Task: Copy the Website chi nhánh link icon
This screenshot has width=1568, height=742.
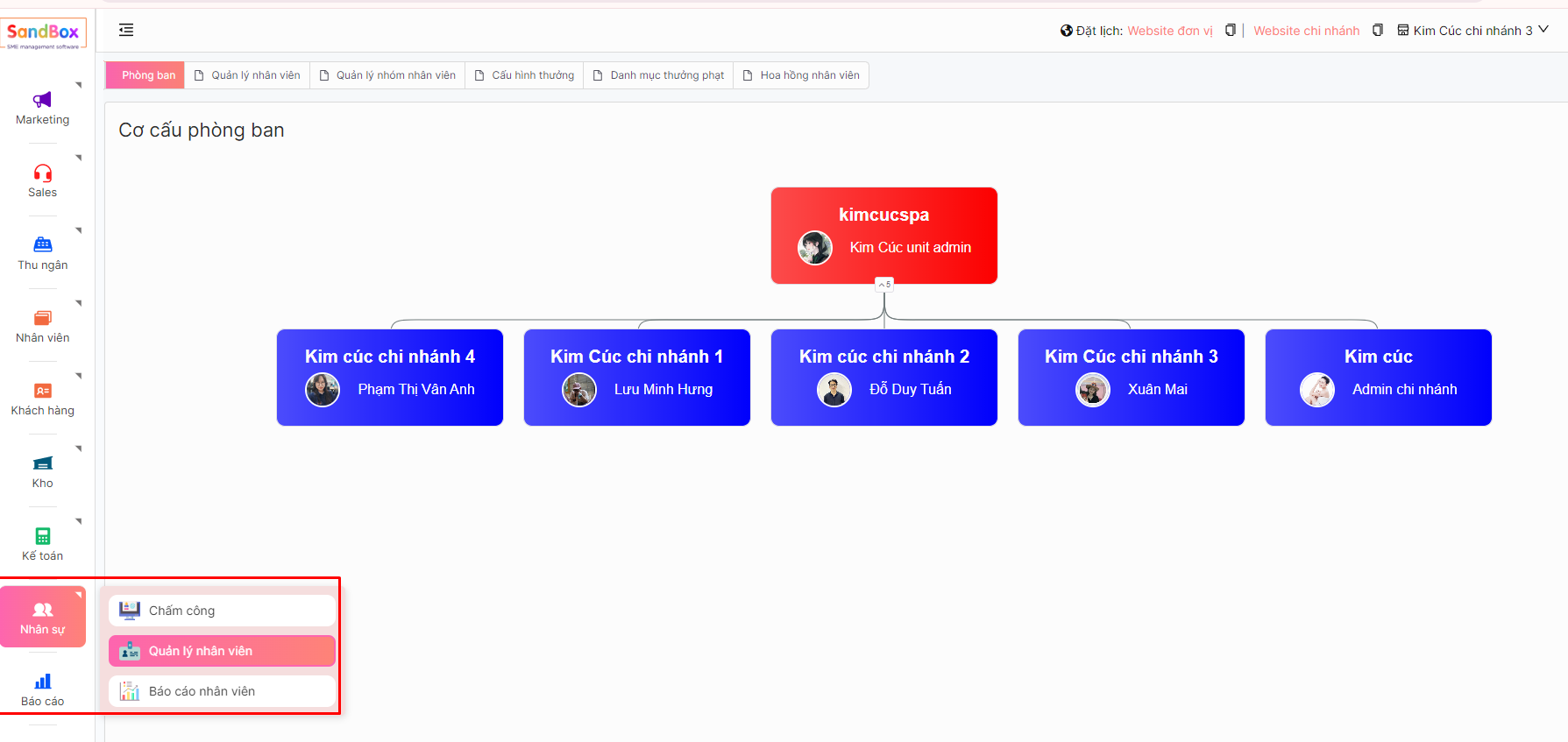Action: click(1377, 31)
